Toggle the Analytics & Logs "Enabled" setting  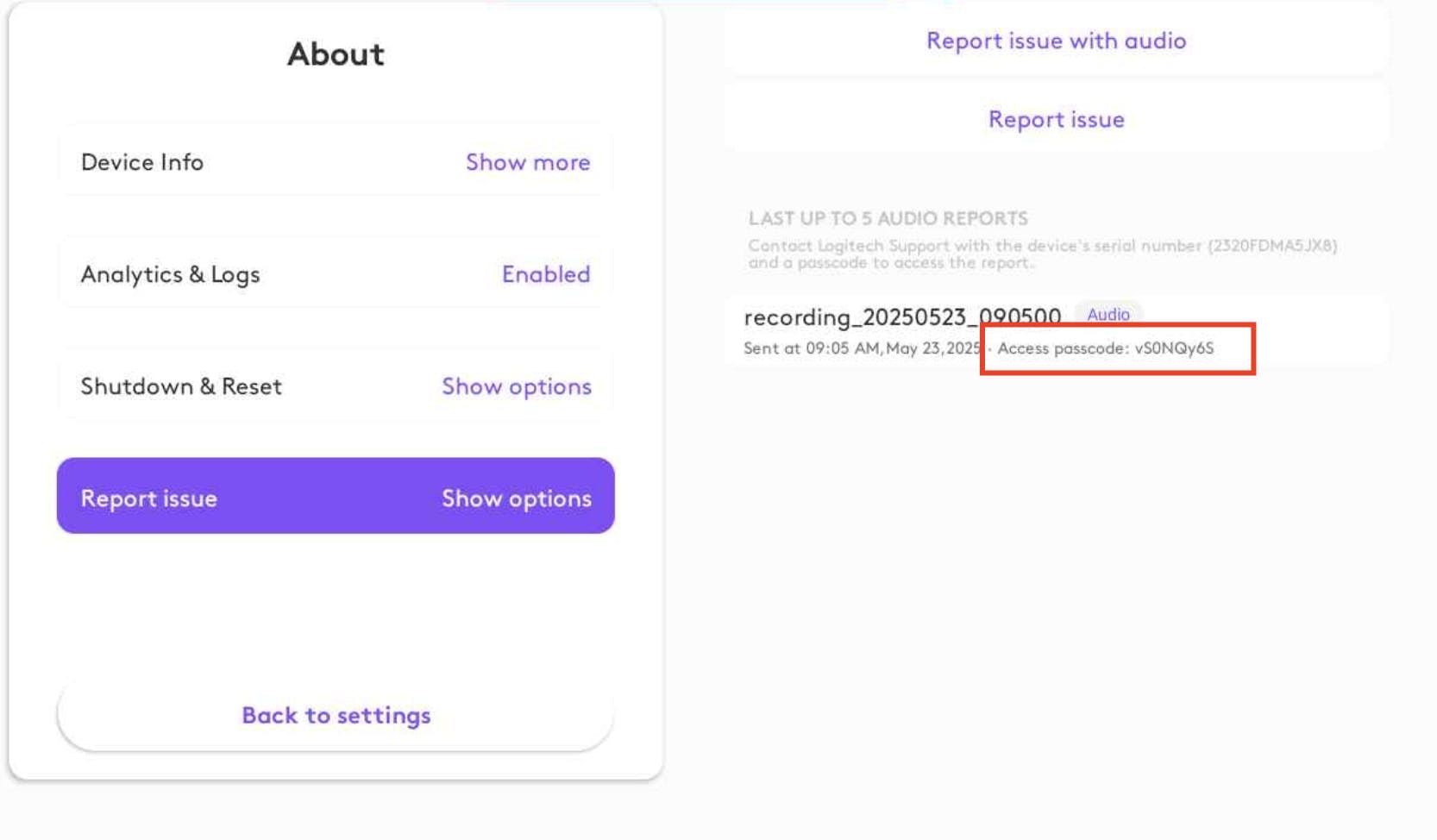tap(546, 274)
